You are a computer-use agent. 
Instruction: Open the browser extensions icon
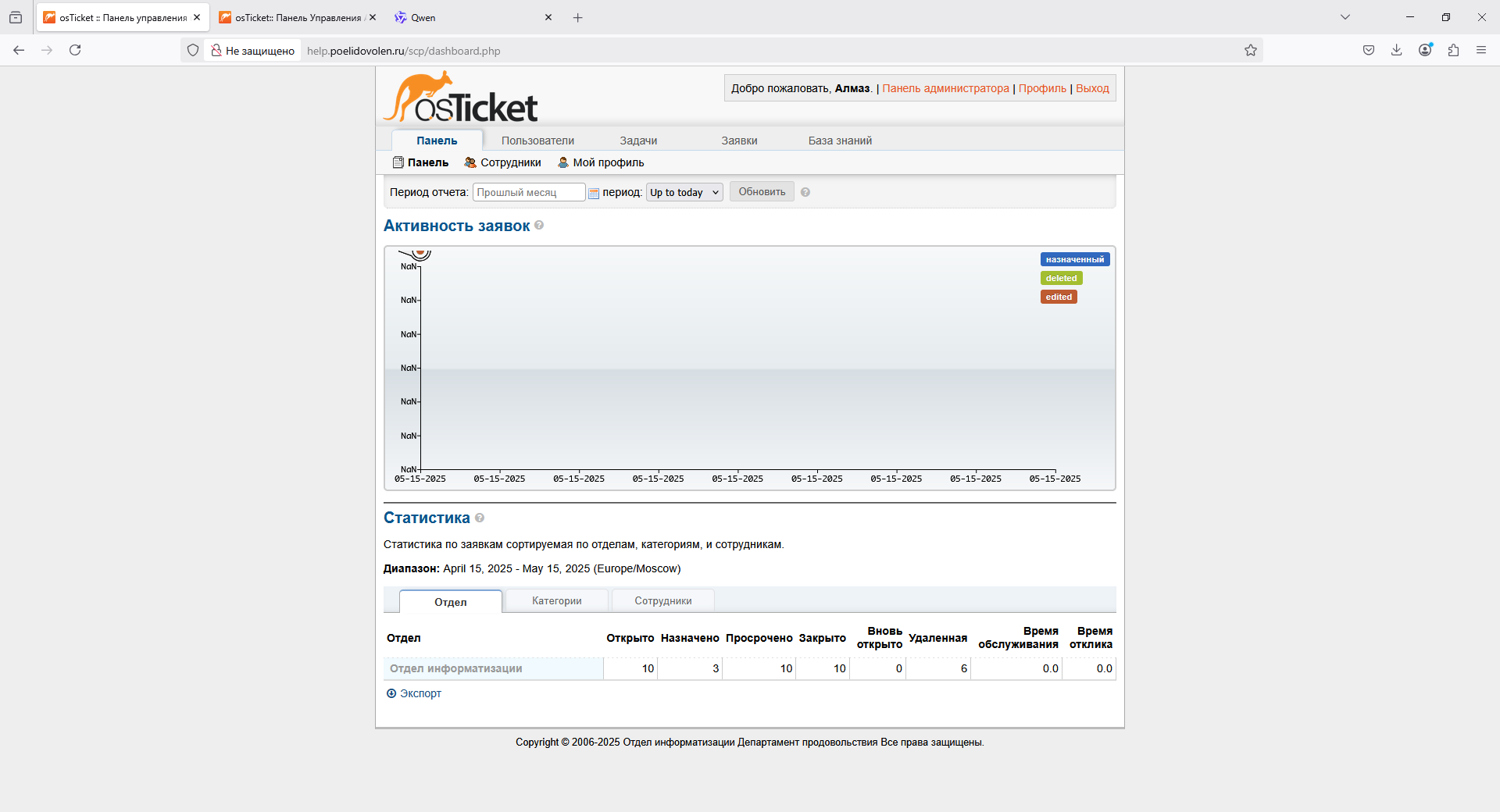coord(1453,51)
